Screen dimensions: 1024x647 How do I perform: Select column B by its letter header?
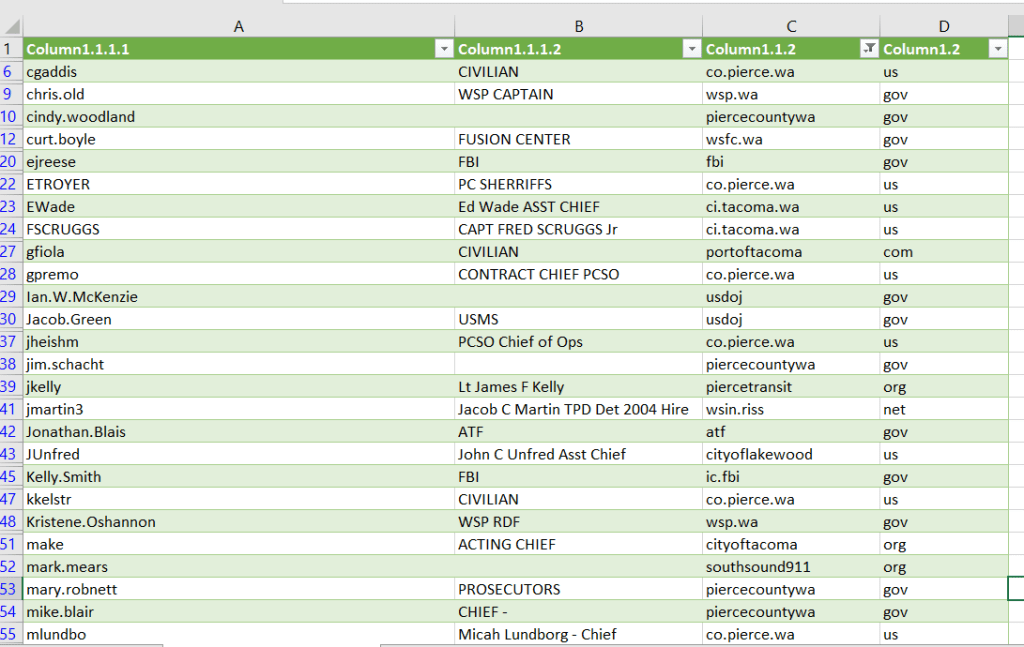pos(578,27)
